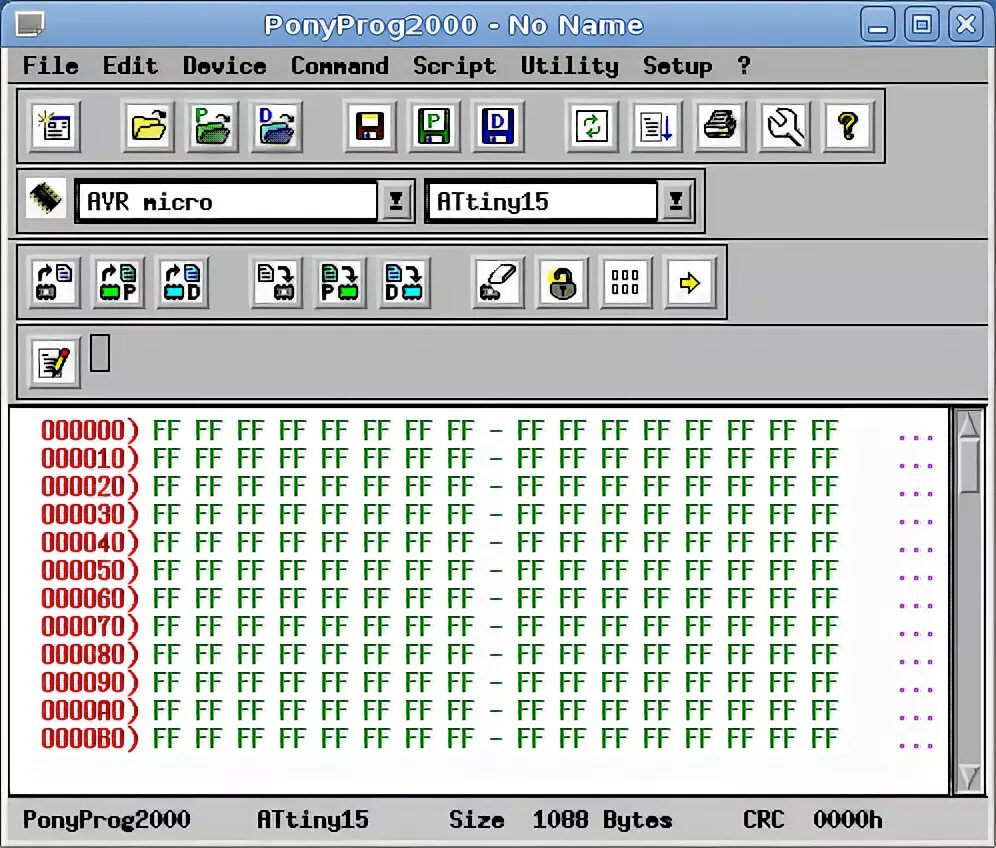
Task: Open the Setup menu
Action: 677,65
